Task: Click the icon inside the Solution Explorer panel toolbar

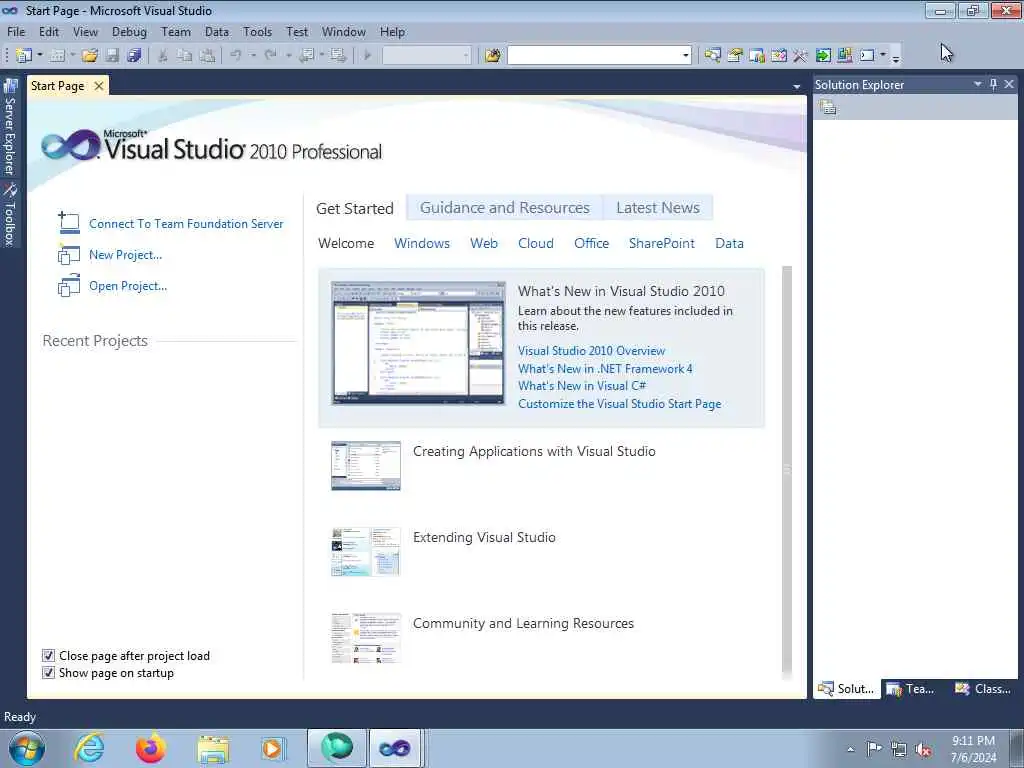Action: (x=827, y=107)
